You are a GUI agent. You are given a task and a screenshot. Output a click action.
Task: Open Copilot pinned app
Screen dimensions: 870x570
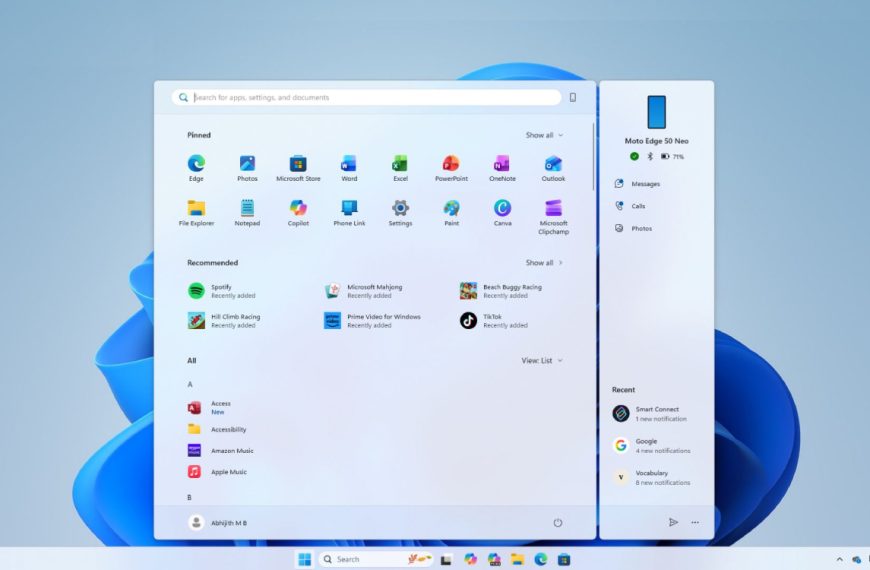pyautogui.click(x=298, y=213)
